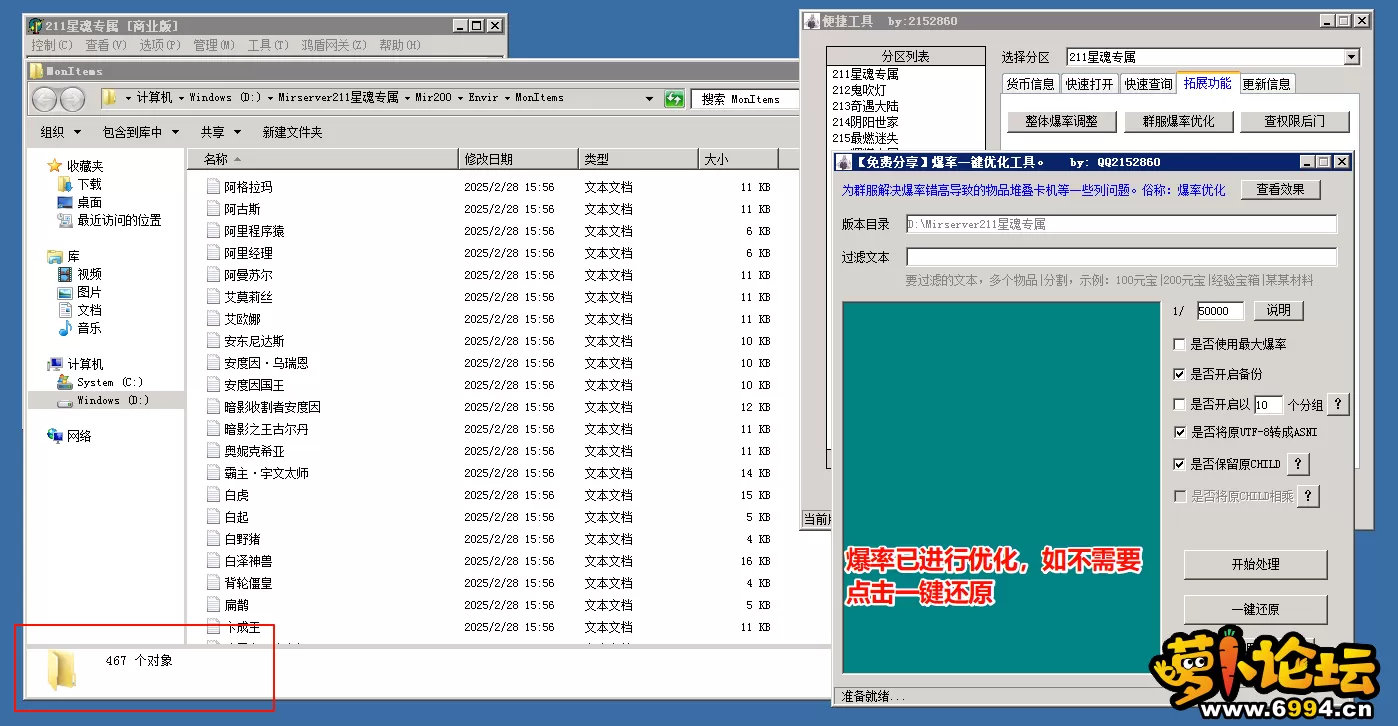This screenshot has height=726, width=1398.
Task: Click the text file icon beside 阿曼苏尔
Action: coord(213,275)
